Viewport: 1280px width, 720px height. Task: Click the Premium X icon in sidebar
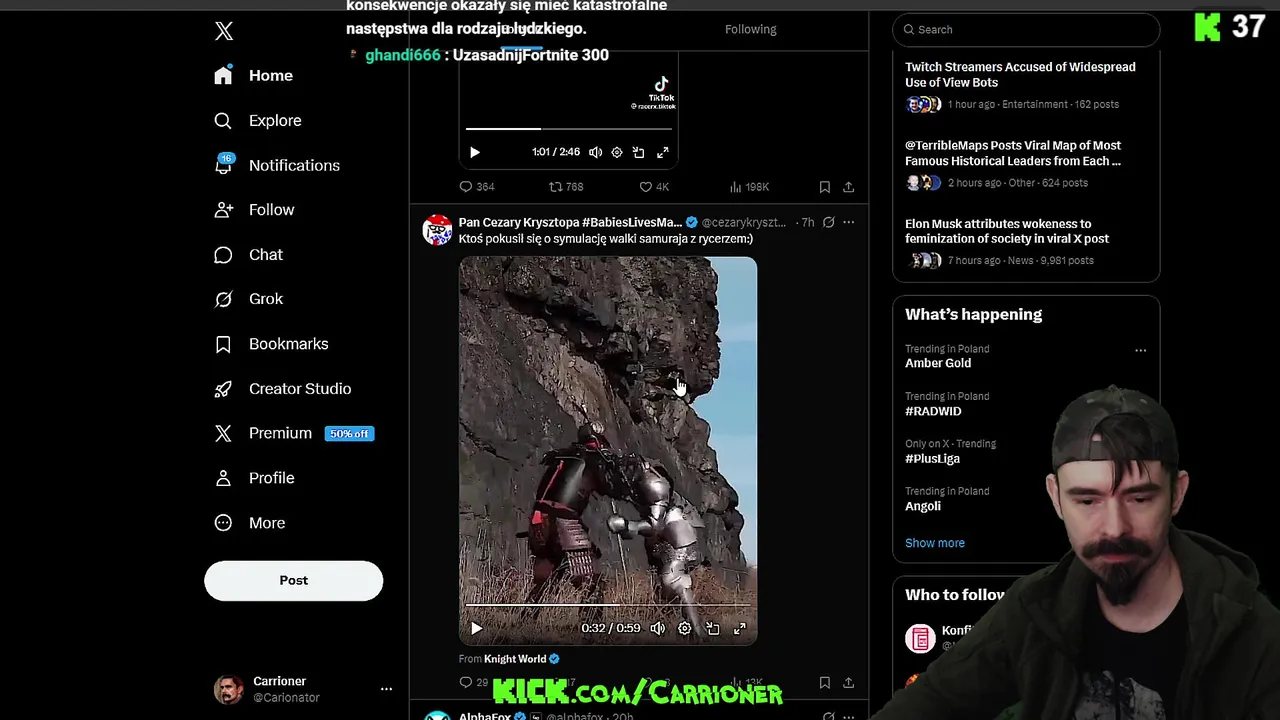223,433
